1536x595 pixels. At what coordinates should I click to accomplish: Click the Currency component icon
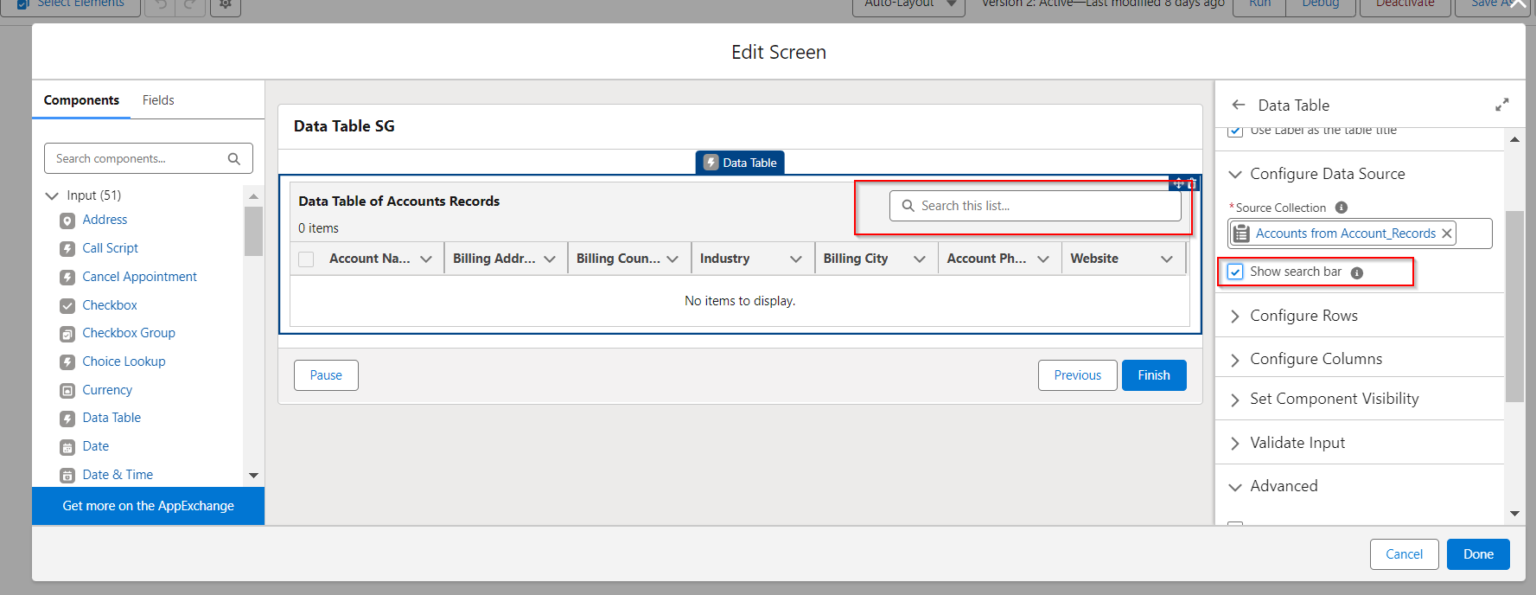point(67,390)
